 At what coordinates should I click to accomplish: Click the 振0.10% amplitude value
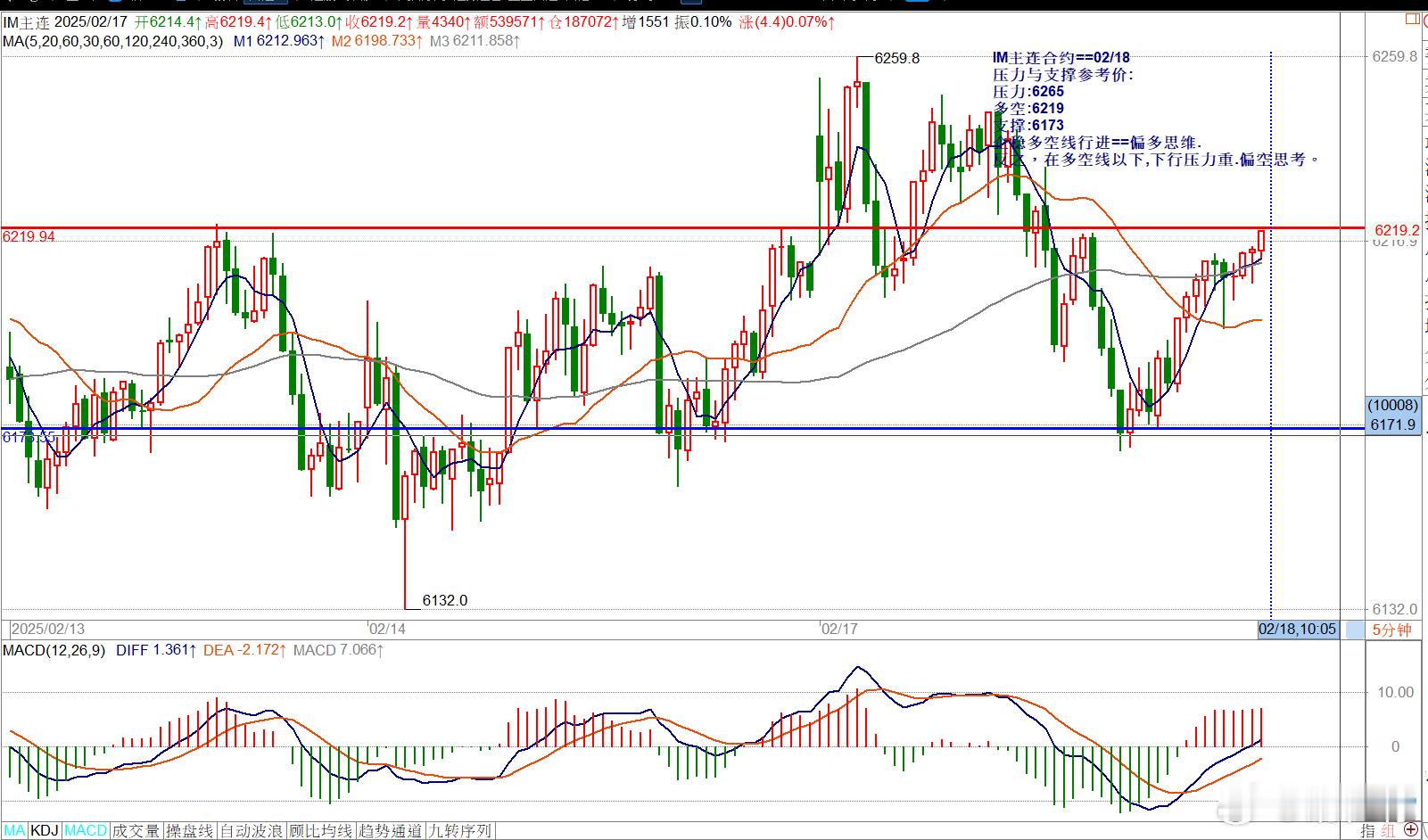tap(703, 22)
